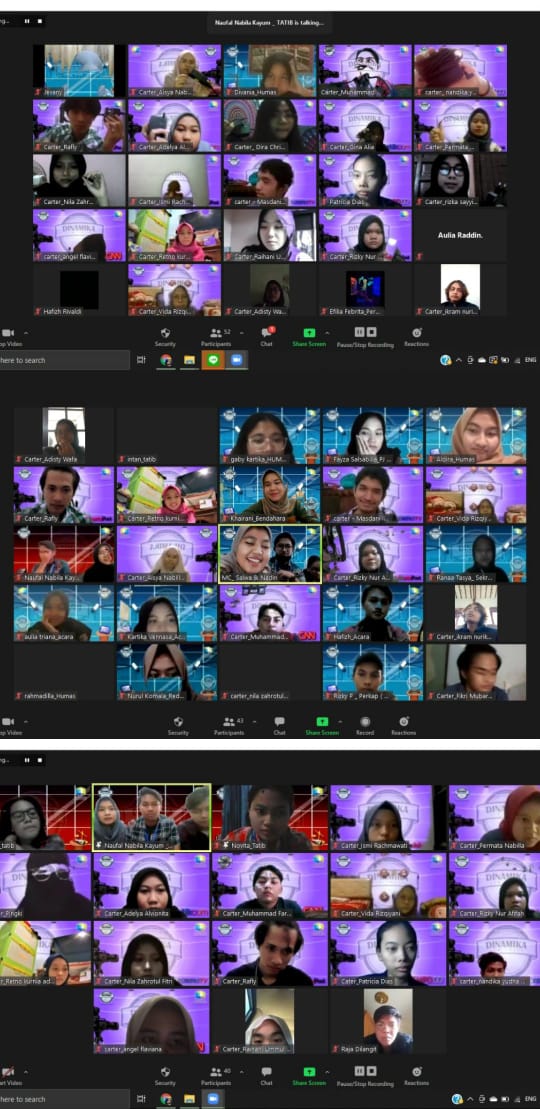Click Share Screen in the 43-participant meeting
Screen dimensions: 540x1109
(x=322, y=726)
